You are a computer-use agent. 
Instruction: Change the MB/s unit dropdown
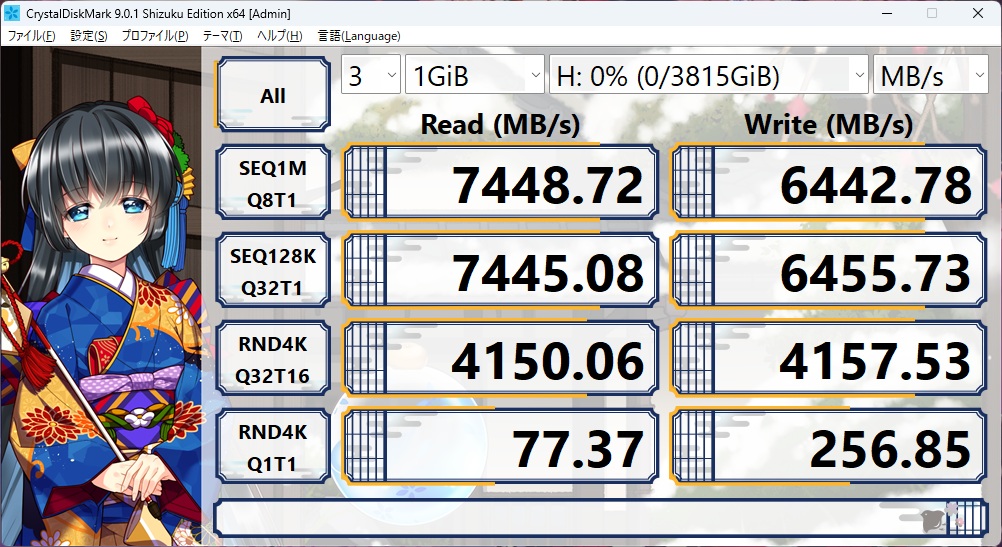point(931,76)
